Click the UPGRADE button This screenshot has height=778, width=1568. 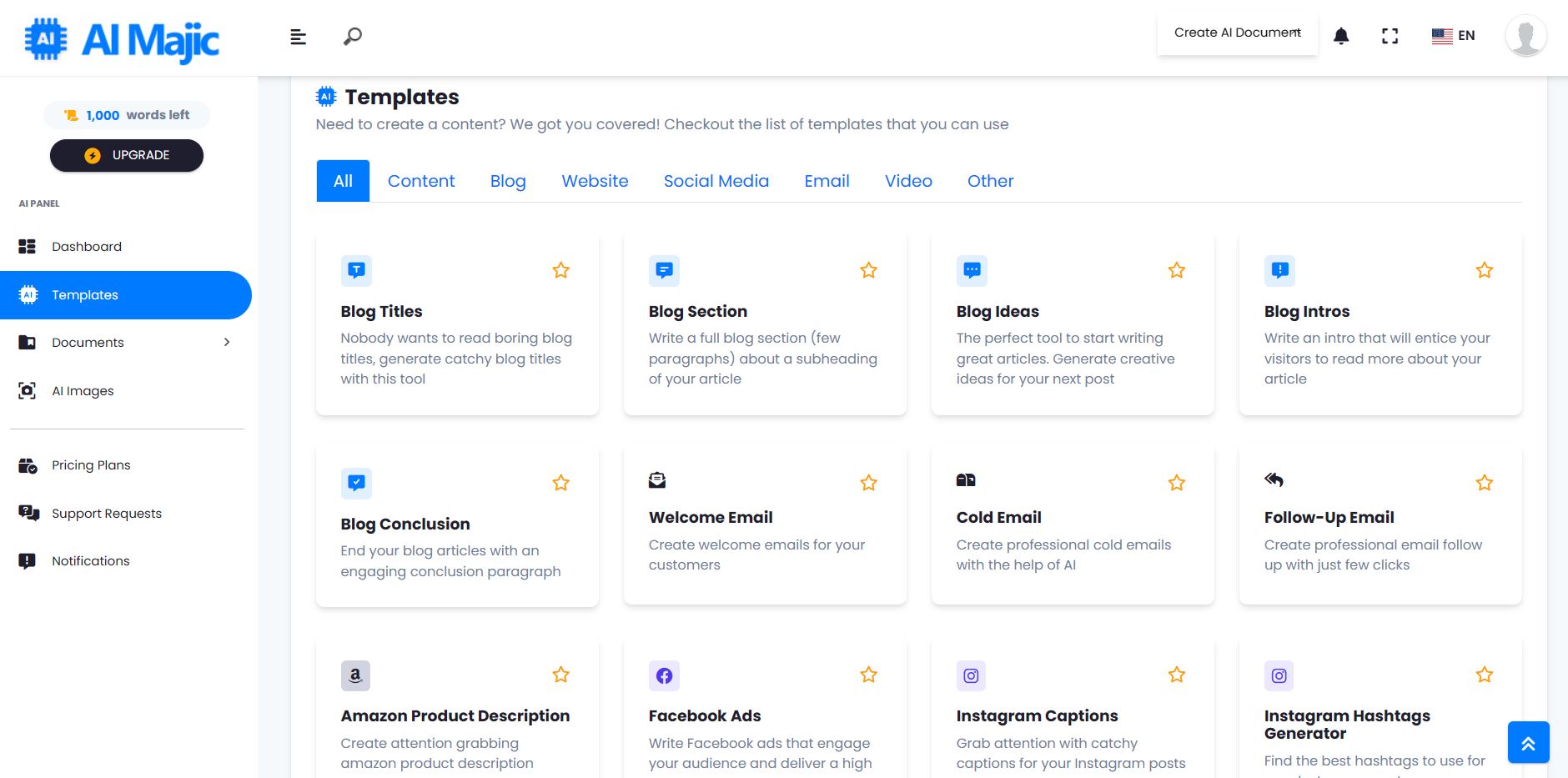coord(126,154)
